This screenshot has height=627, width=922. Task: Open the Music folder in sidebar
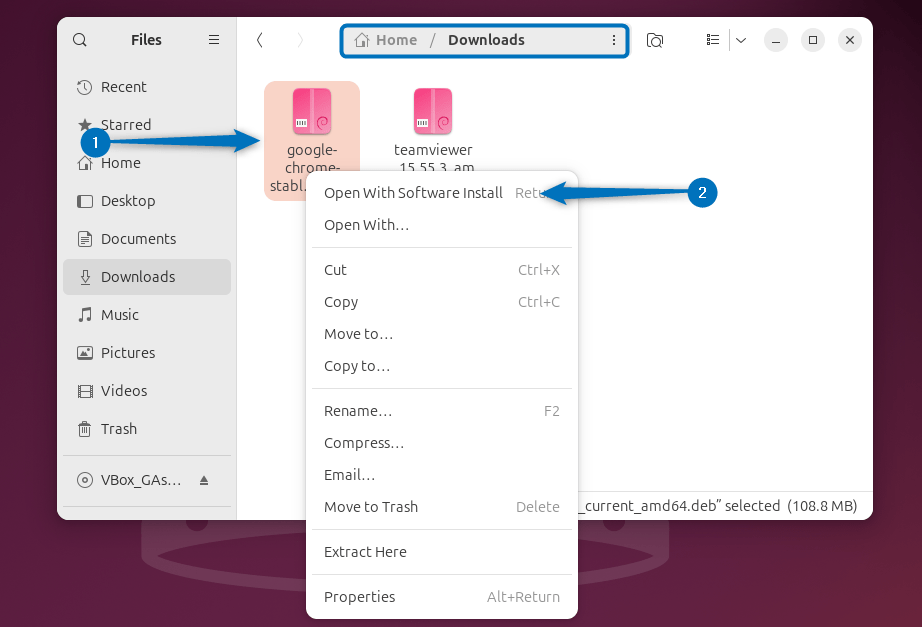(119, 314)
